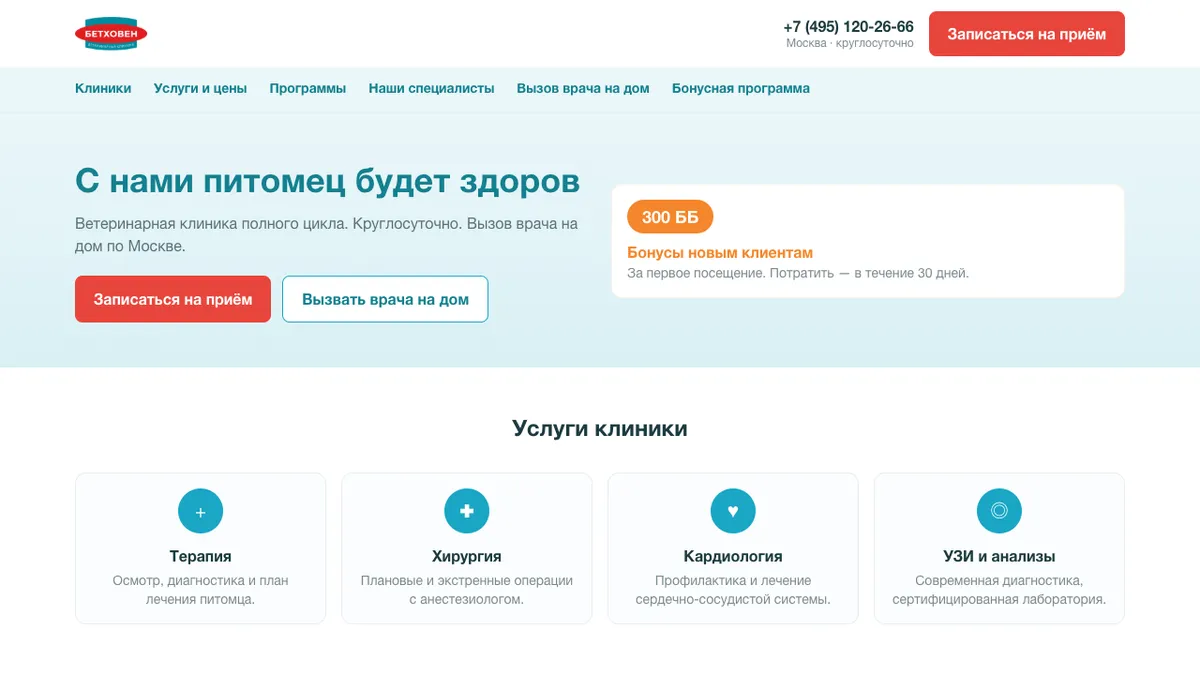Click text Осмотр, диагностика и план лечения

click(200, 590)
